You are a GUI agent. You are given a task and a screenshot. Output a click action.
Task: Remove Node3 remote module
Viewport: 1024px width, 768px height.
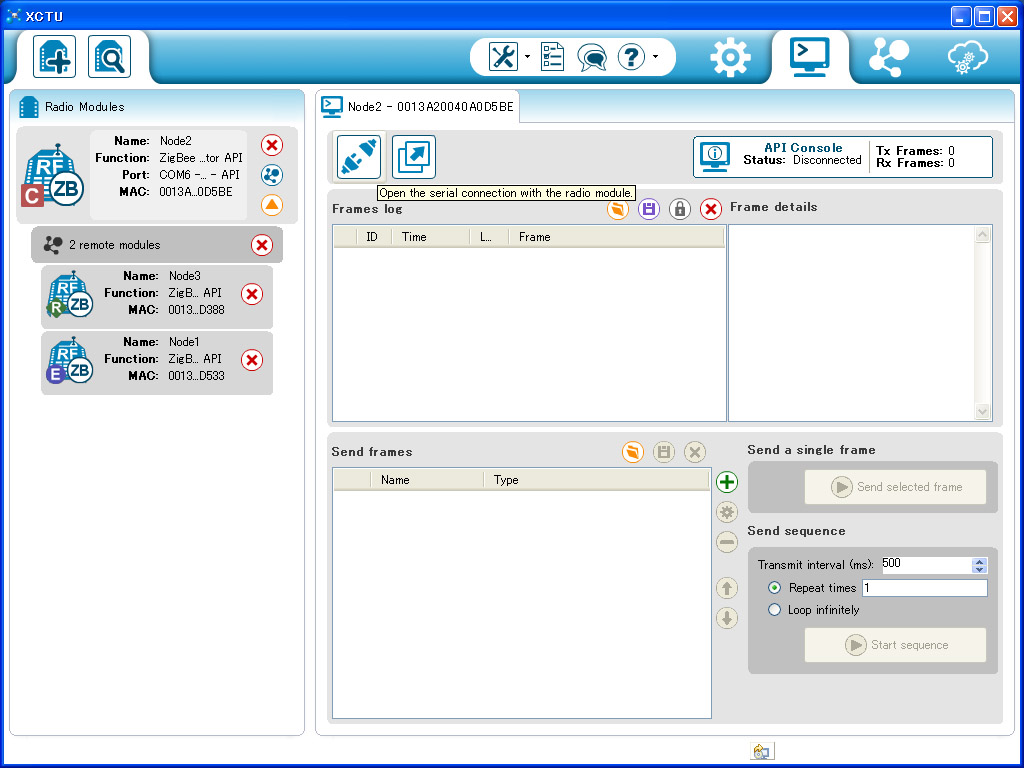(252, 294)
